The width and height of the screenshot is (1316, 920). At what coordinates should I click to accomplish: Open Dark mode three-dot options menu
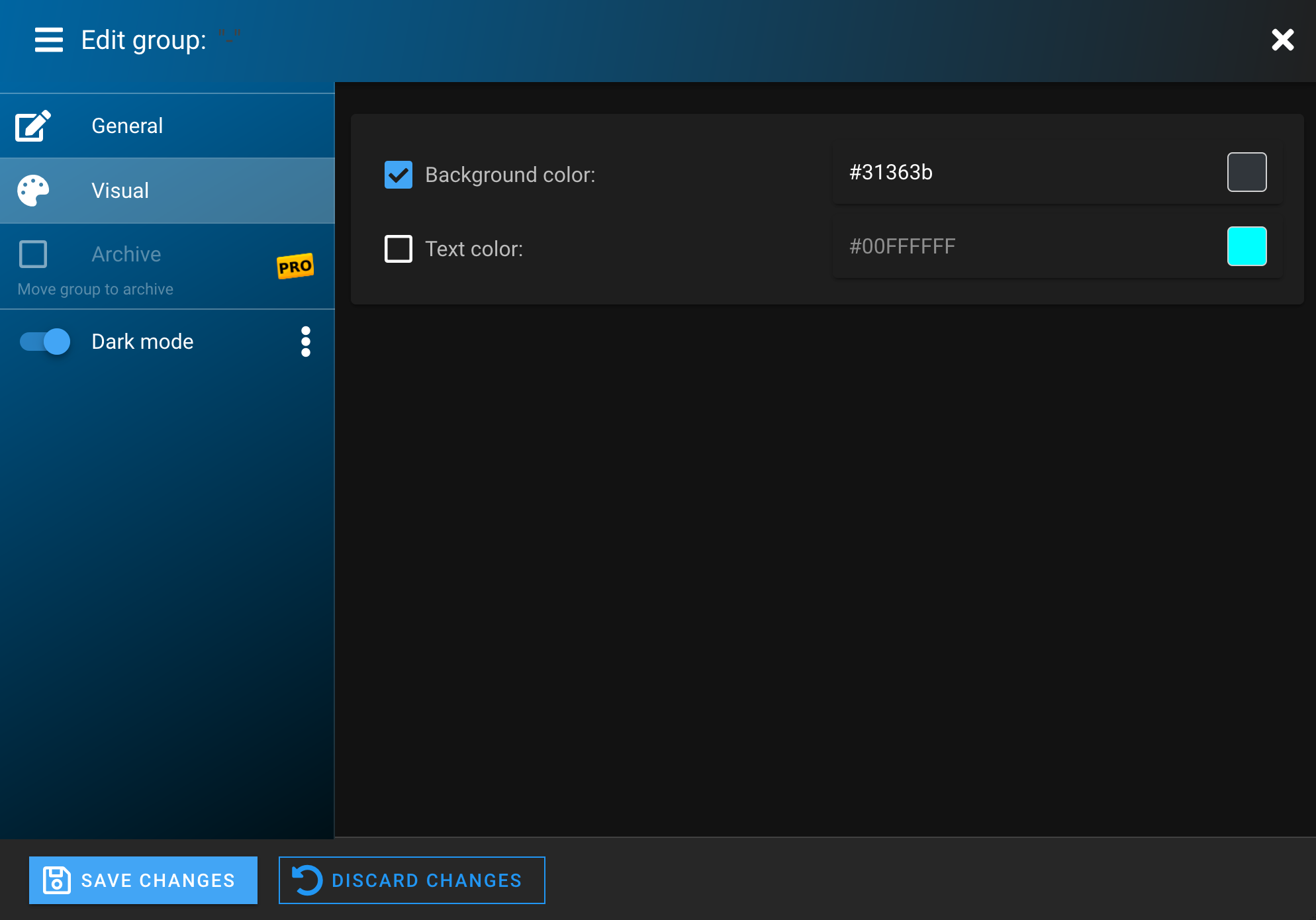(305, 342)
